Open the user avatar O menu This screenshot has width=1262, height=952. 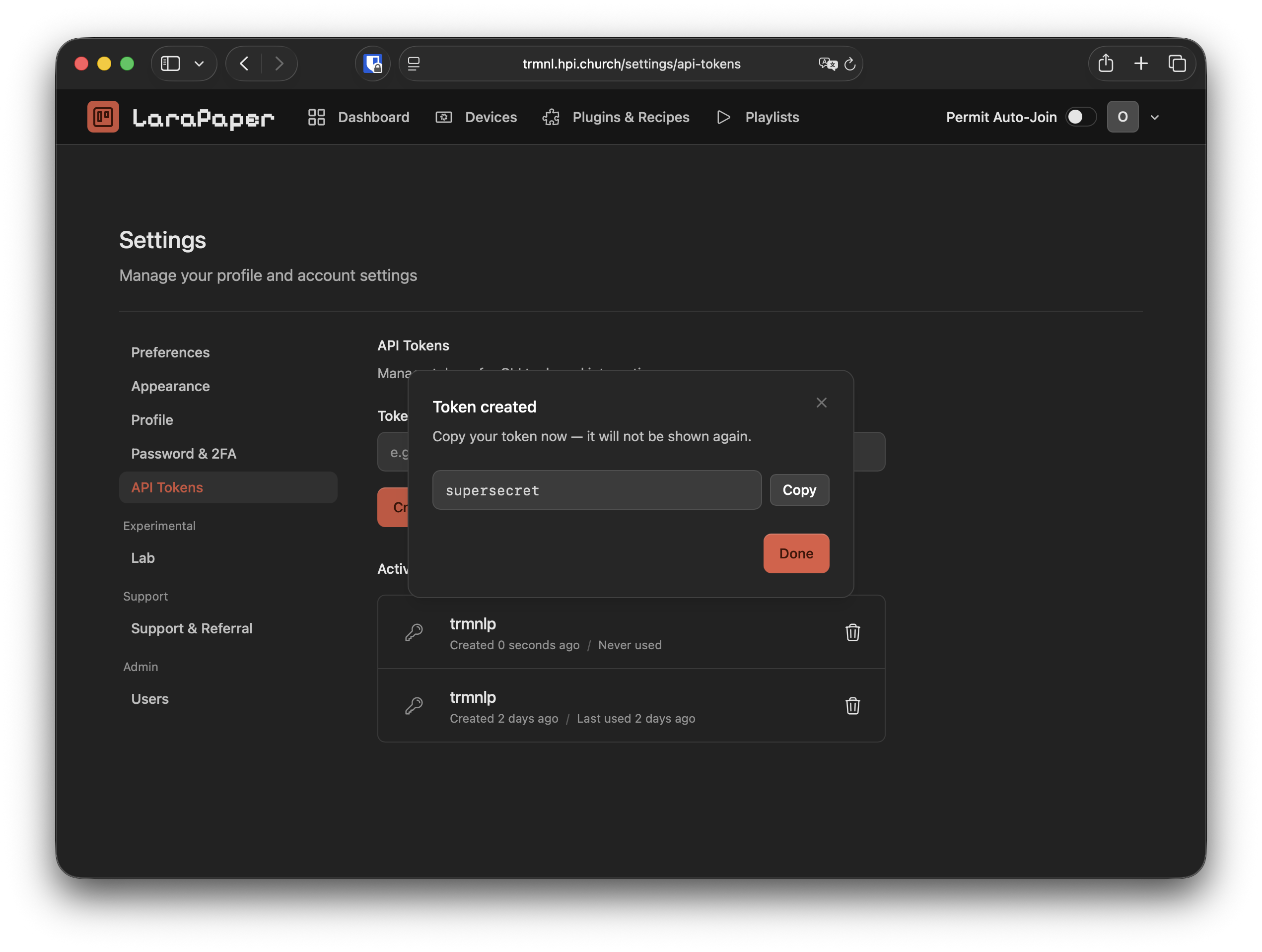tap(1122, 117)
